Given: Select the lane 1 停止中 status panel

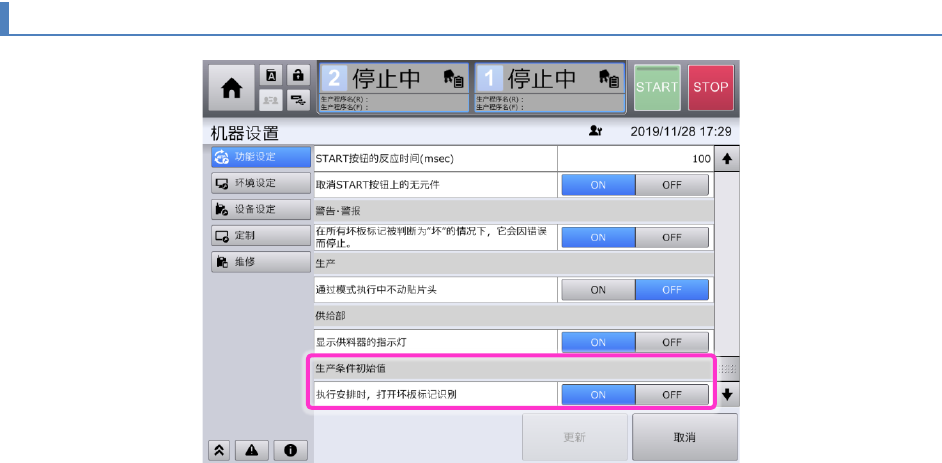Looking at the screenshot, I should click(550, 88).
